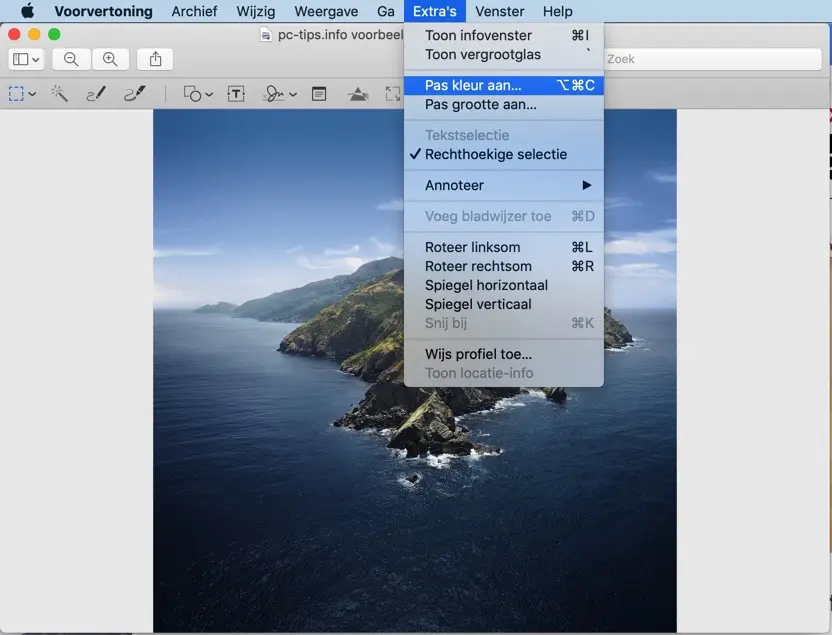Toggle Rechthoekige selectie checkmark item
This screenshot has width=832, height=635.
tap(504, 154)
